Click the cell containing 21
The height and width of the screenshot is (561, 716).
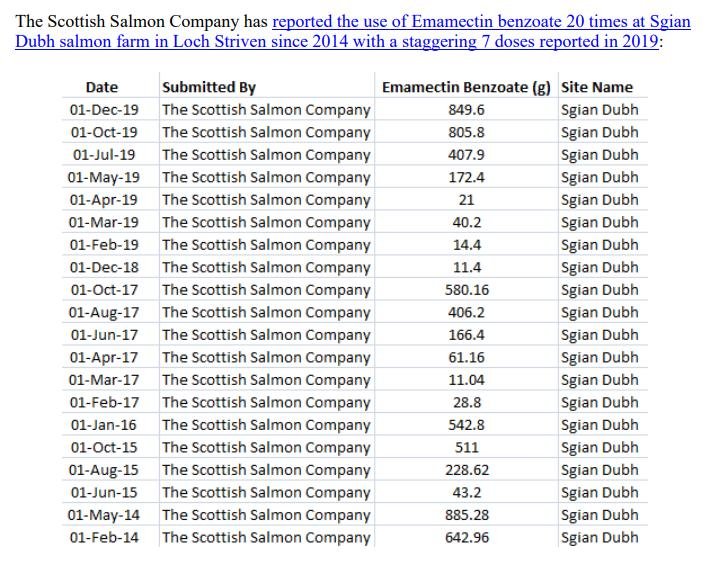click(466, 200)
